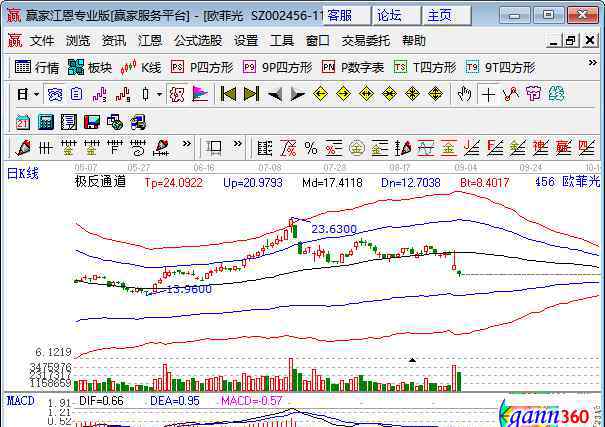The height and width of the screenshot is (427, 605).
Task: Click the yellow diamond four-way arrows icon
Action: click(412, 94)
